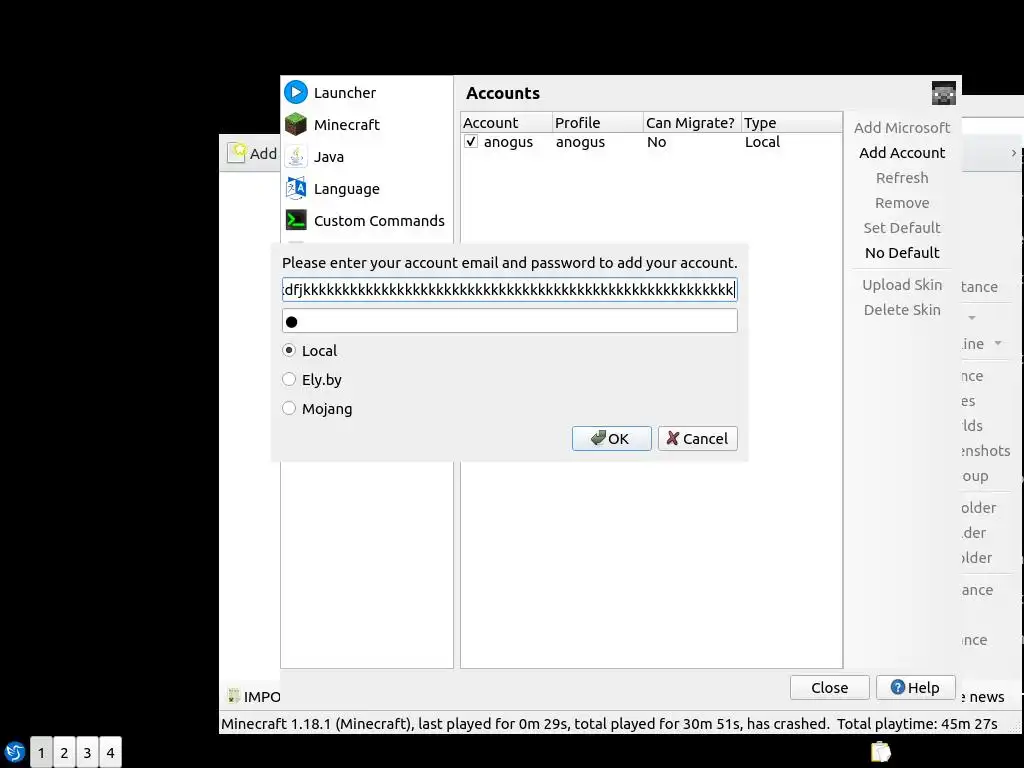Click the email input field
This screenshot has width=1024, height=768.
tap(509, 289)
